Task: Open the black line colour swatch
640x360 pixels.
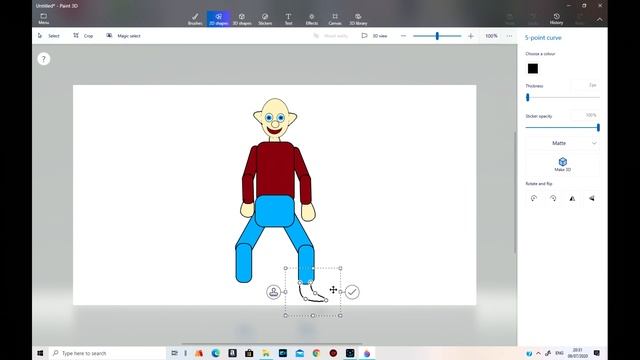Action: [x=533, y=69]
